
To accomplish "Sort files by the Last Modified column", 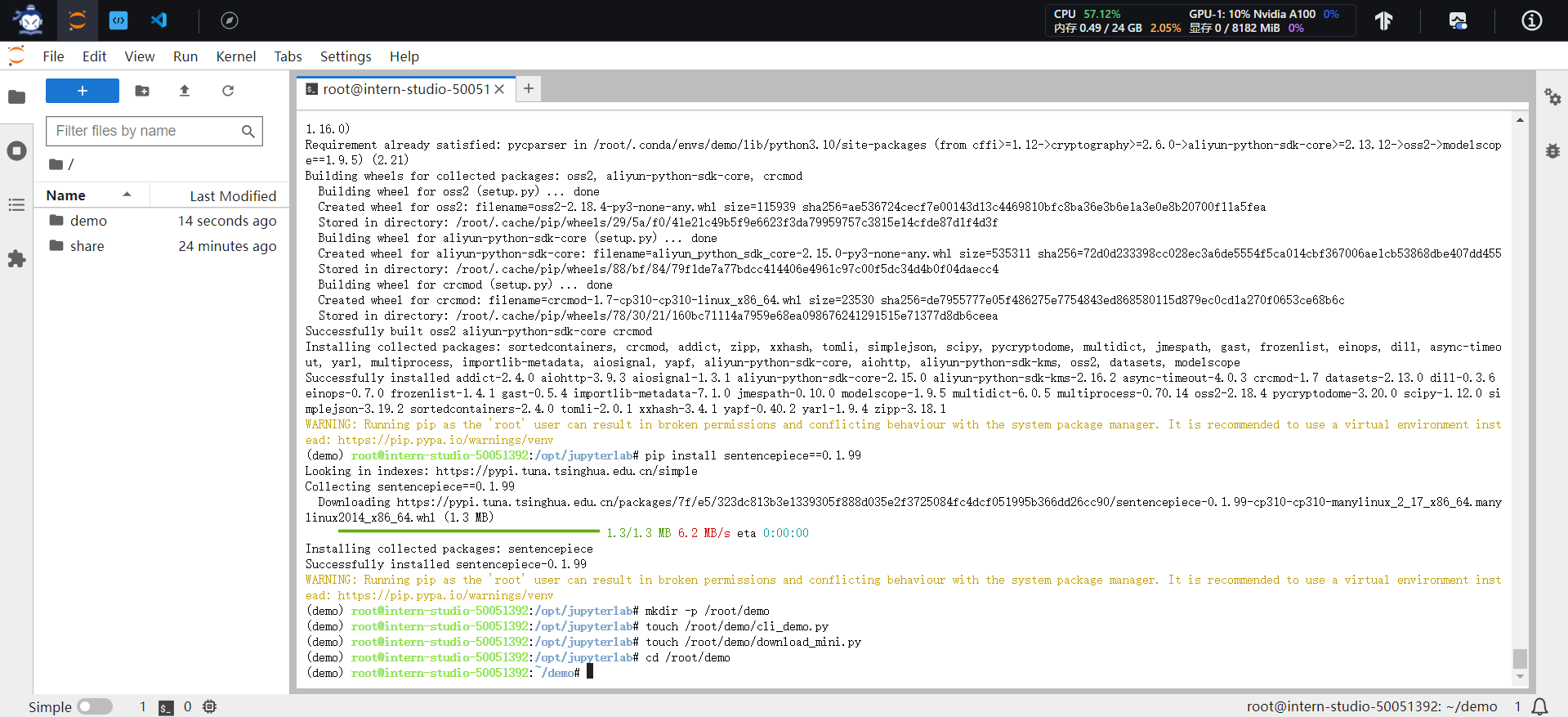I will coord(219,195).
